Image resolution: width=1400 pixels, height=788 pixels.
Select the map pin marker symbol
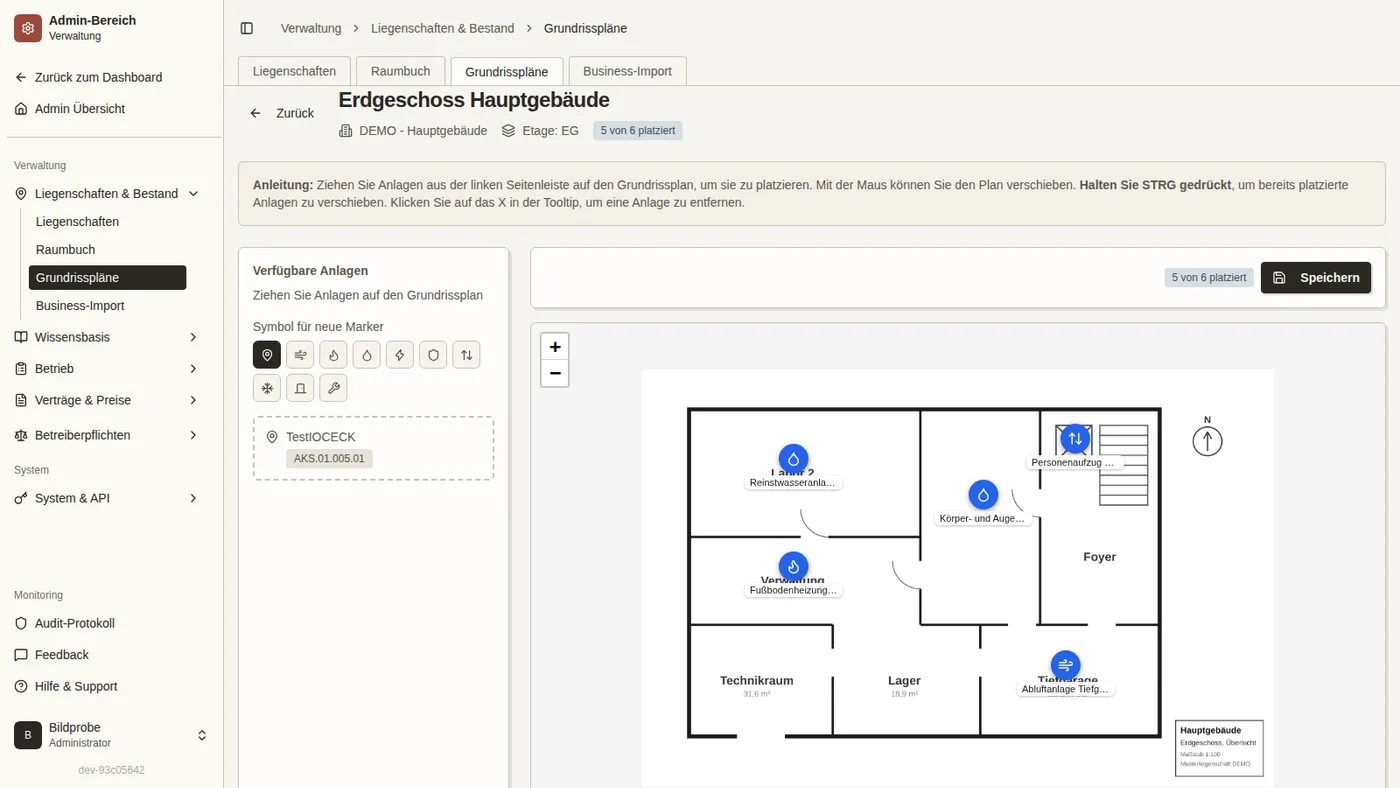(x=267, y=355)
